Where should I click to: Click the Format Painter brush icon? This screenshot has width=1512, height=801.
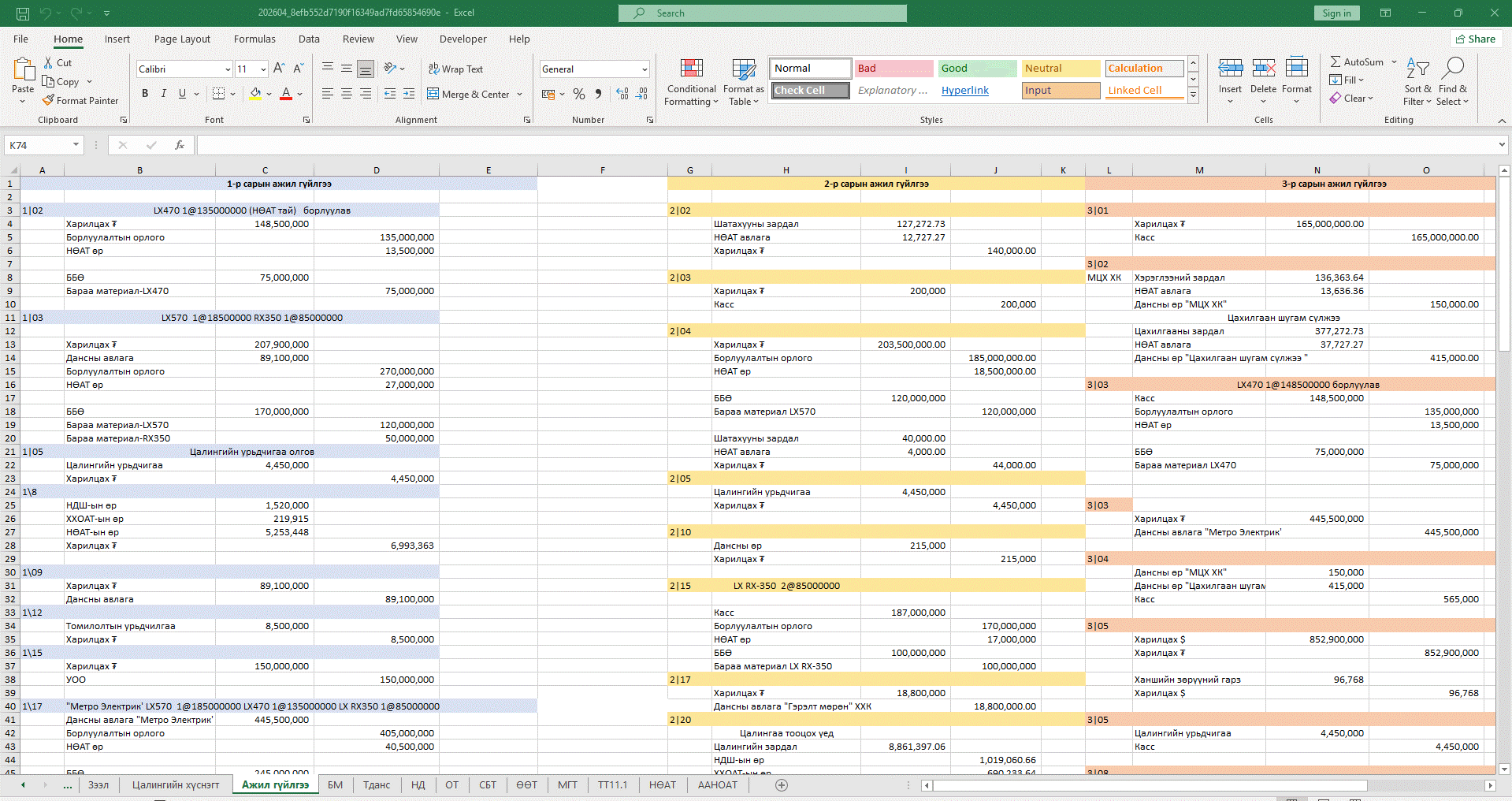[x=49, y=101]
